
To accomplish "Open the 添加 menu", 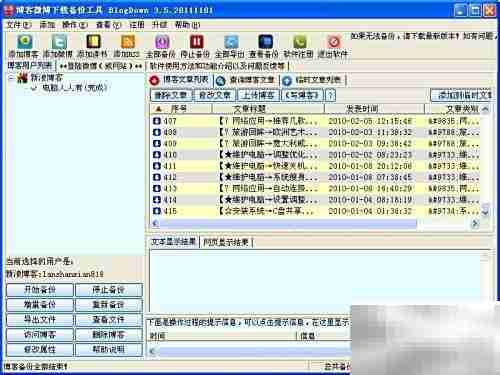I will (47, 25).
